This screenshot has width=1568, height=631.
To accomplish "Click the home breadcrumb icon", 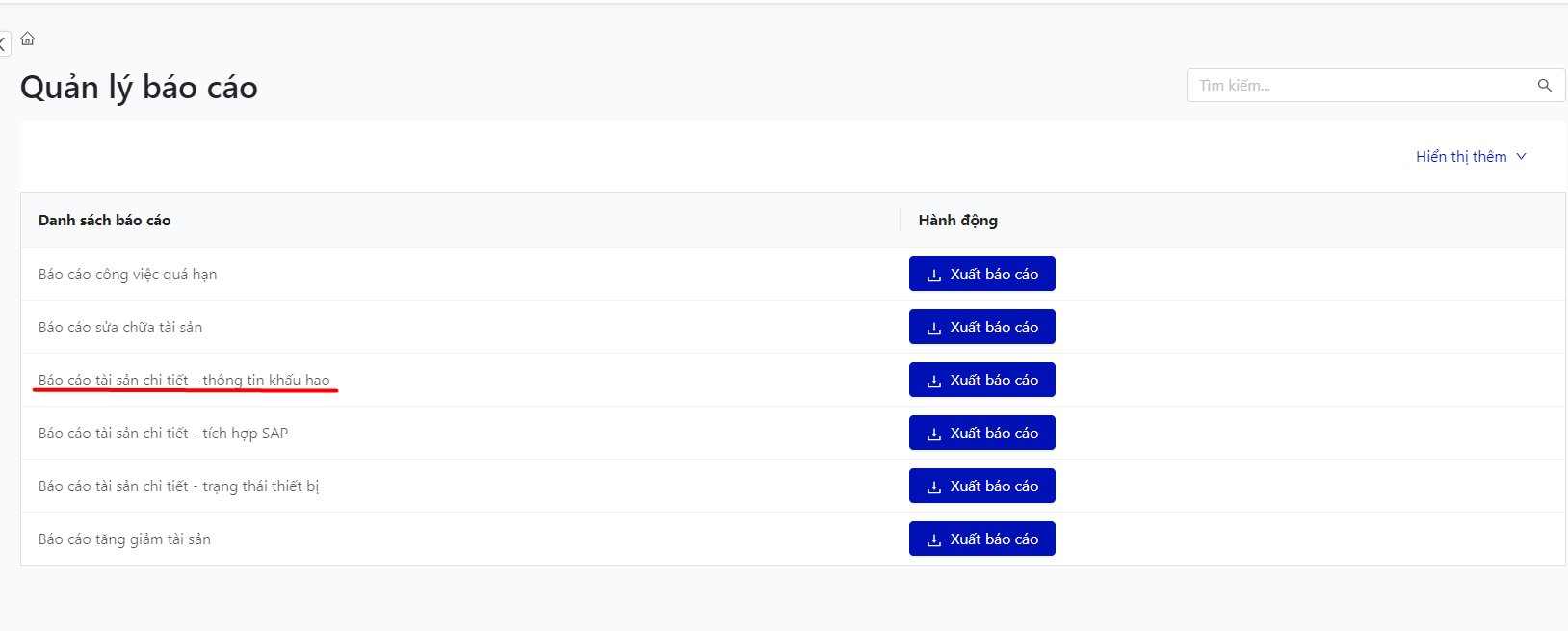I will 28,39.
